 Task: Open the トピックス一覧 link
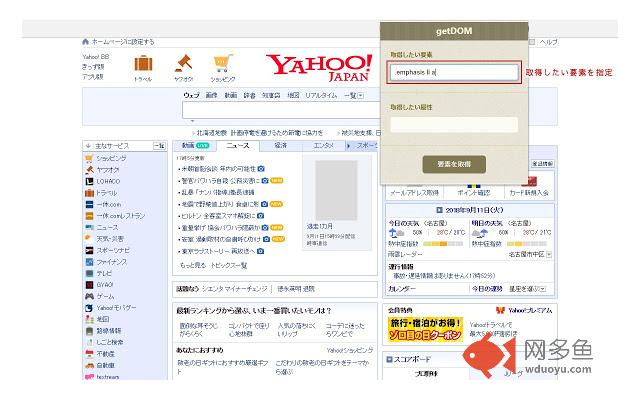point(229,265)
